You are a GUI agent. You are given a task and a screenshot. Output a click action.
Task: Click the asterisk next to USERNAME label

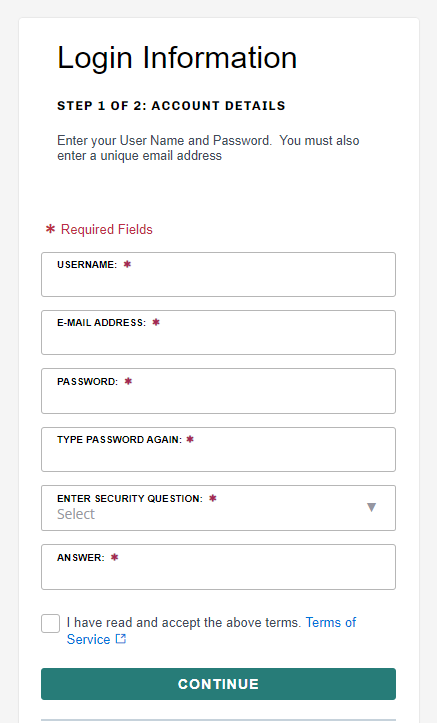[x=127, y=264]
